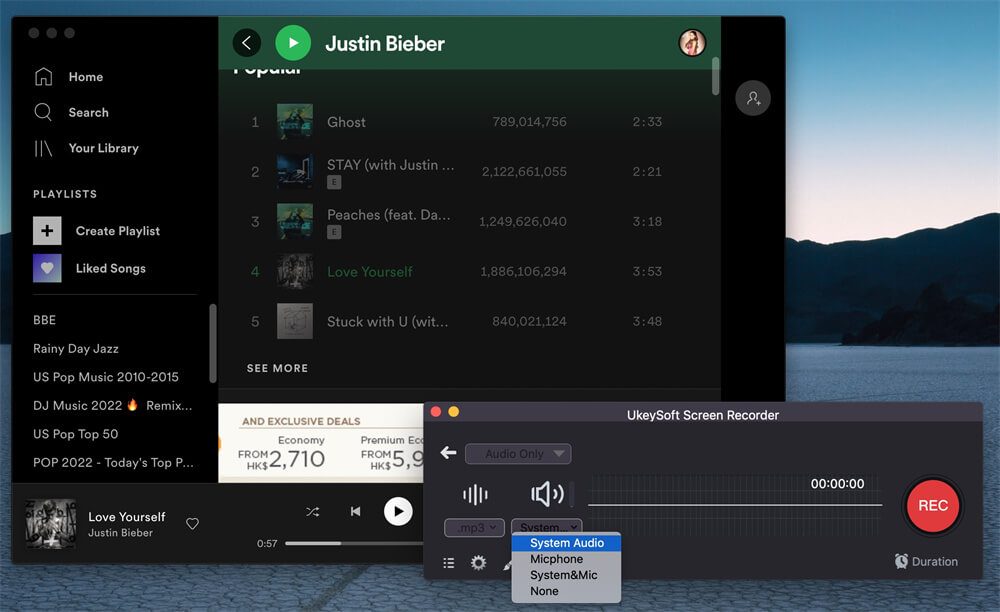Close the UkeySoft Screen Recorder window
Viewport: 1000px width, 612px height.
click(x=436, y=412)
